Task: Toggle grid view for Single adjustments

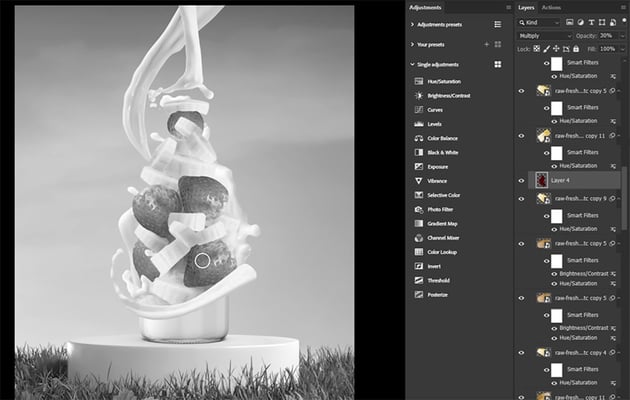Action: click(498, 64)
